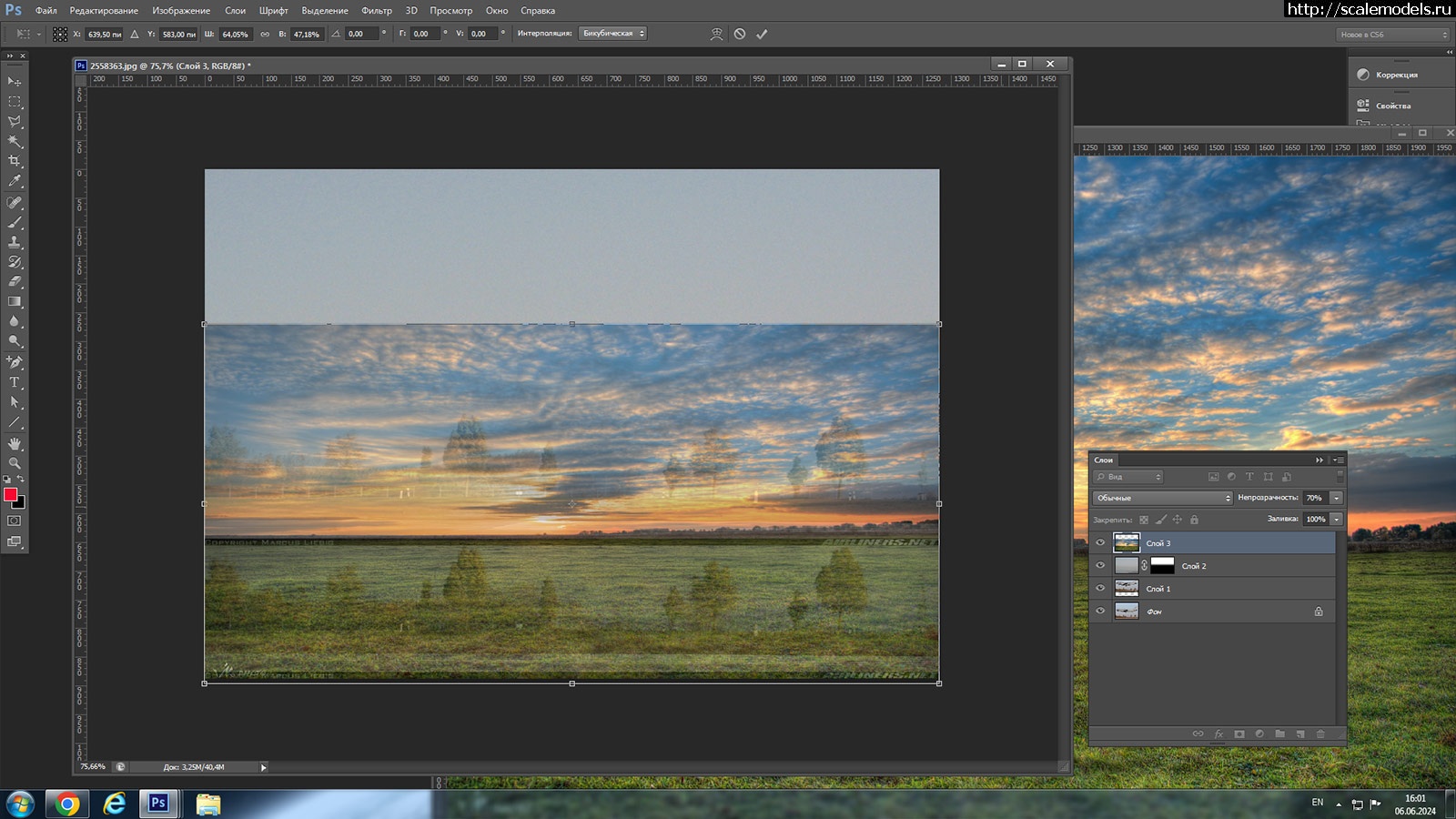Select the Eraser tool
1456x819 pixels.
(x=15, y=282)
